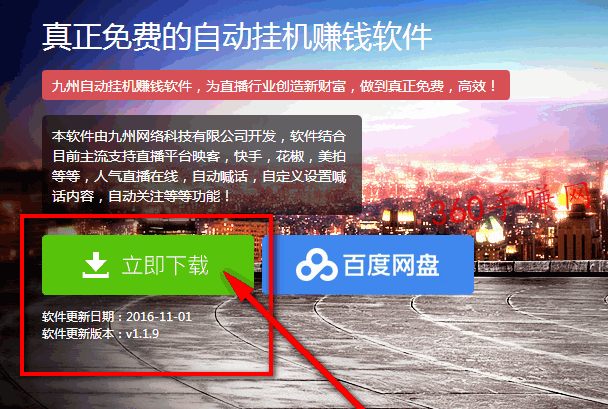Click 高效！ at the banner's end
Viewport: 608px width, 409px height.
pyautogui.click(x=477, y=86)
